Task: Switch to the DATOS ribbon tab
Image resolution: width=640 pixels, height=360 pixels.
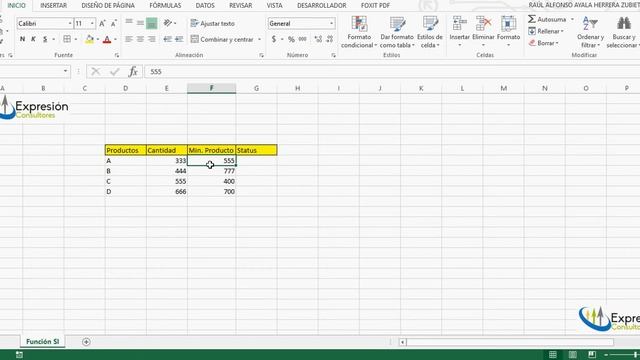Action: pyautogui.click(x=205, y=5)
